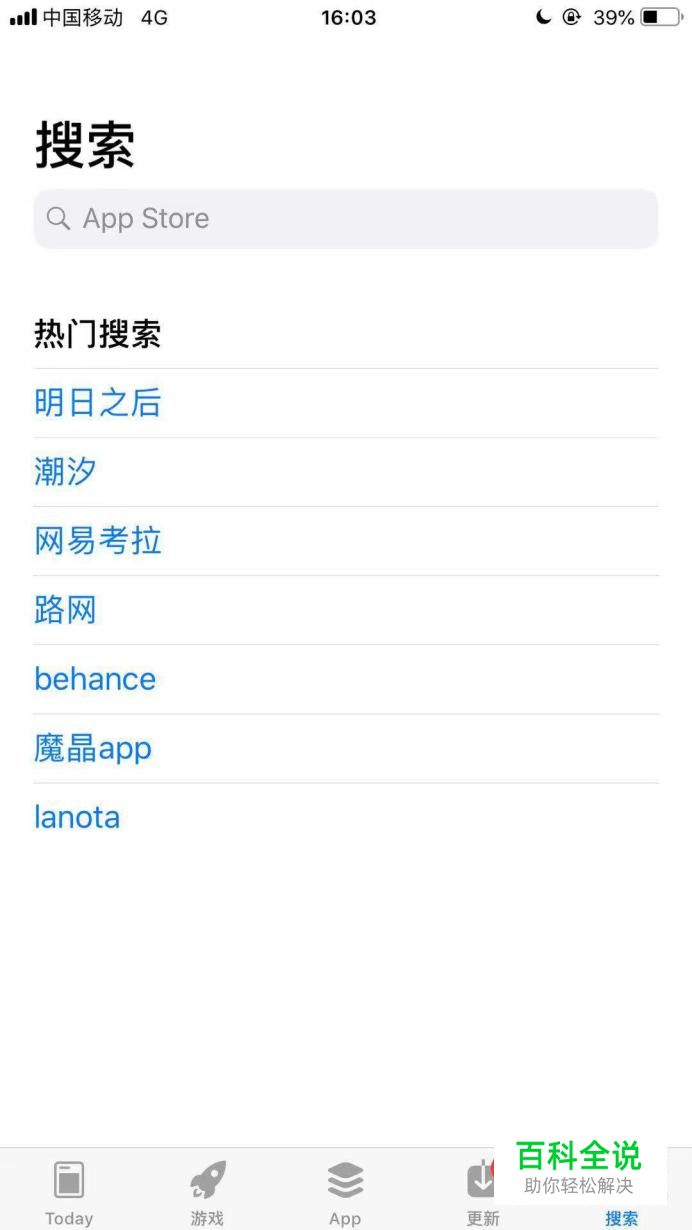The image size is (692, 1230).
Task: Tap the cellular signal bars icon
Action: (x=23, y=17)
